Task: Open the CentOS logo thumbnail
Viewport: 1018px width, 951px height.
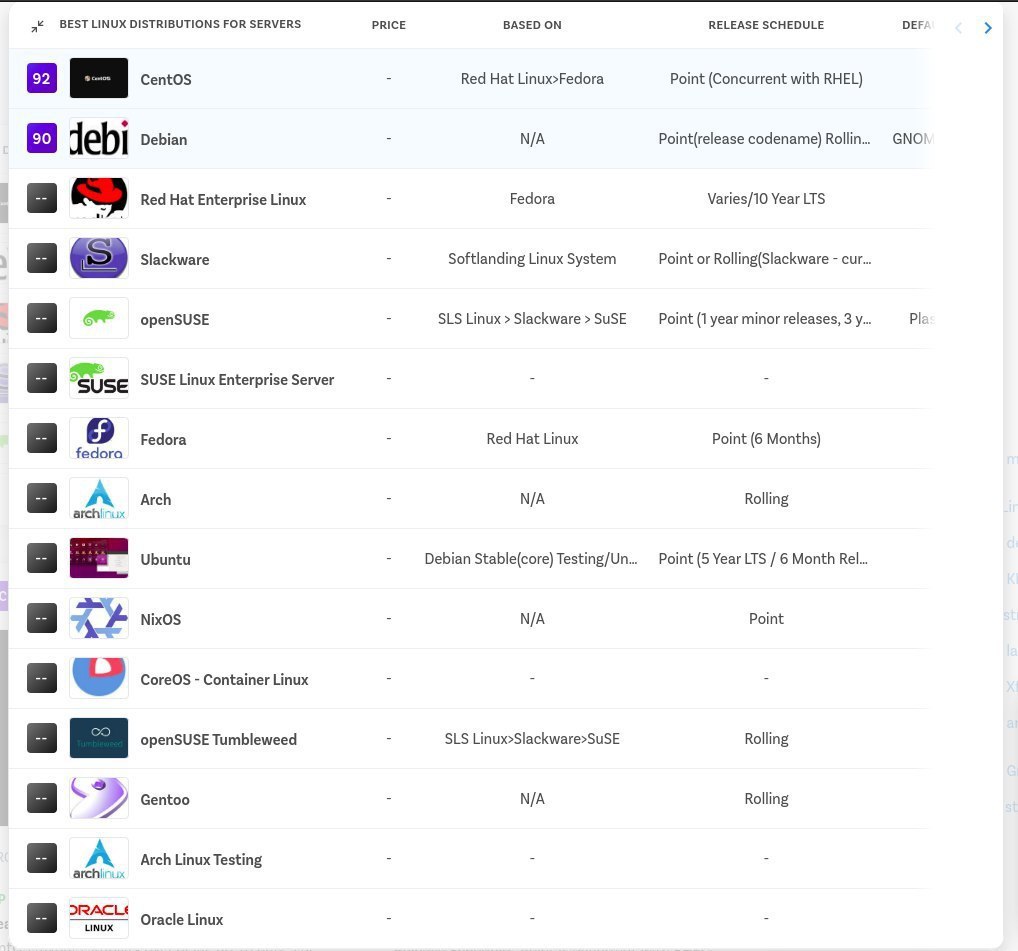Action: click(99, 78)
